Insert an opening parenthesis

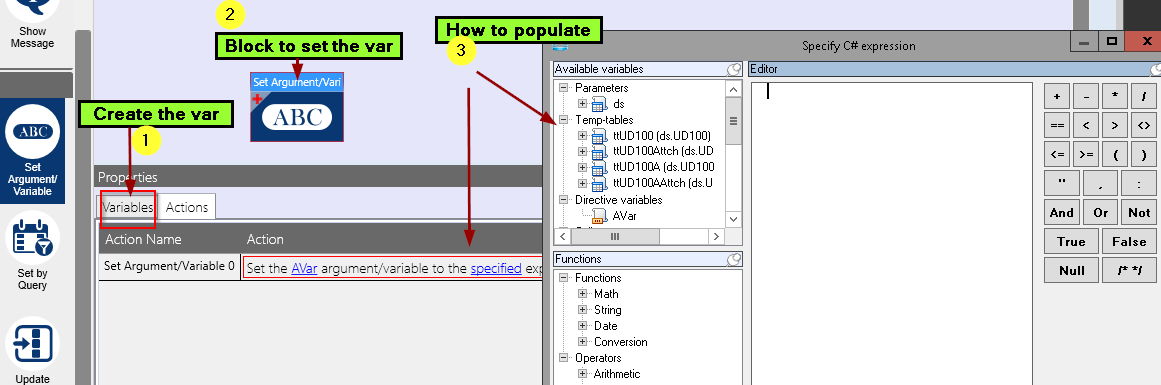(x=1114, y=155)
